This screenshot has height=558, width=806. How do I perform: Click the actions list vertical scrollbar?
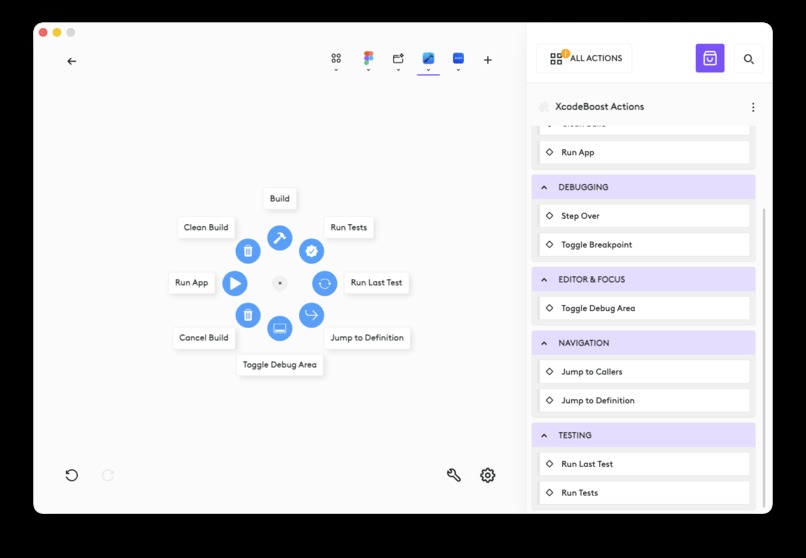764,357
